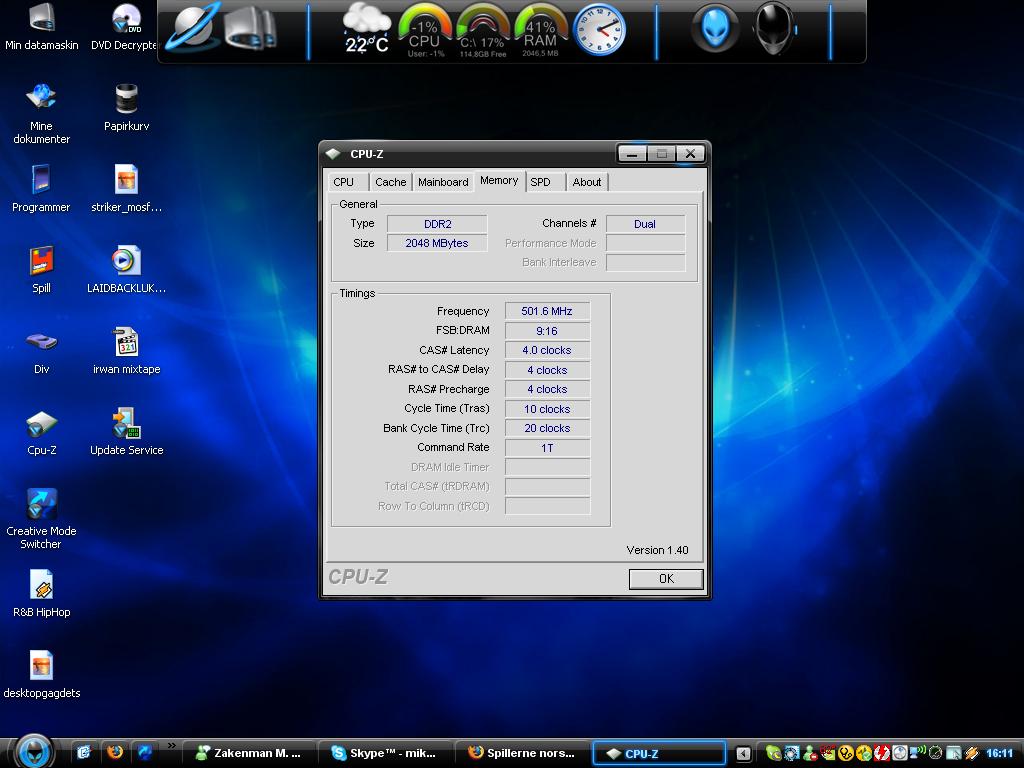Switch to Skype taskbar window
Screen dimensions: 1024x768
(385, 753)
